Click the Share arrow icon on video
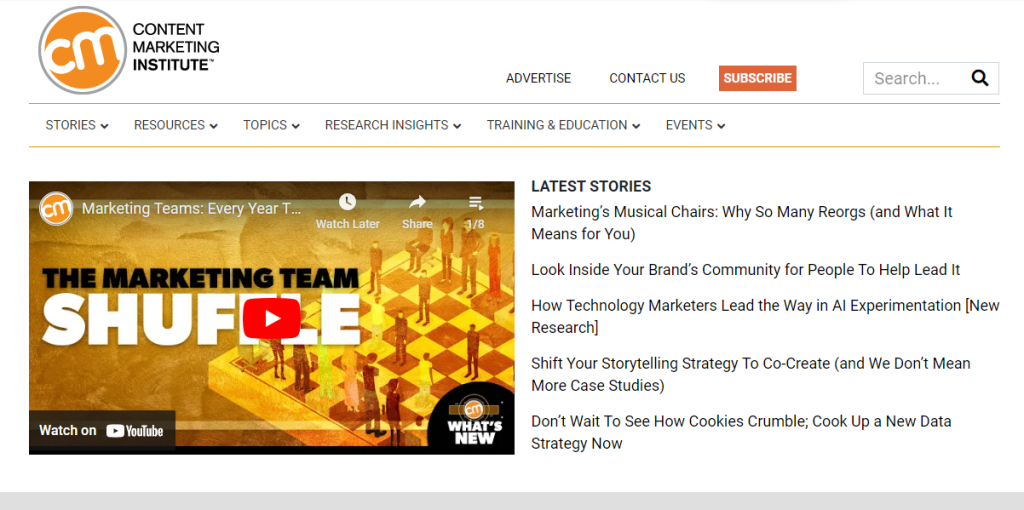This screenshot has height=510, width=1024. (x=417, y=203)
